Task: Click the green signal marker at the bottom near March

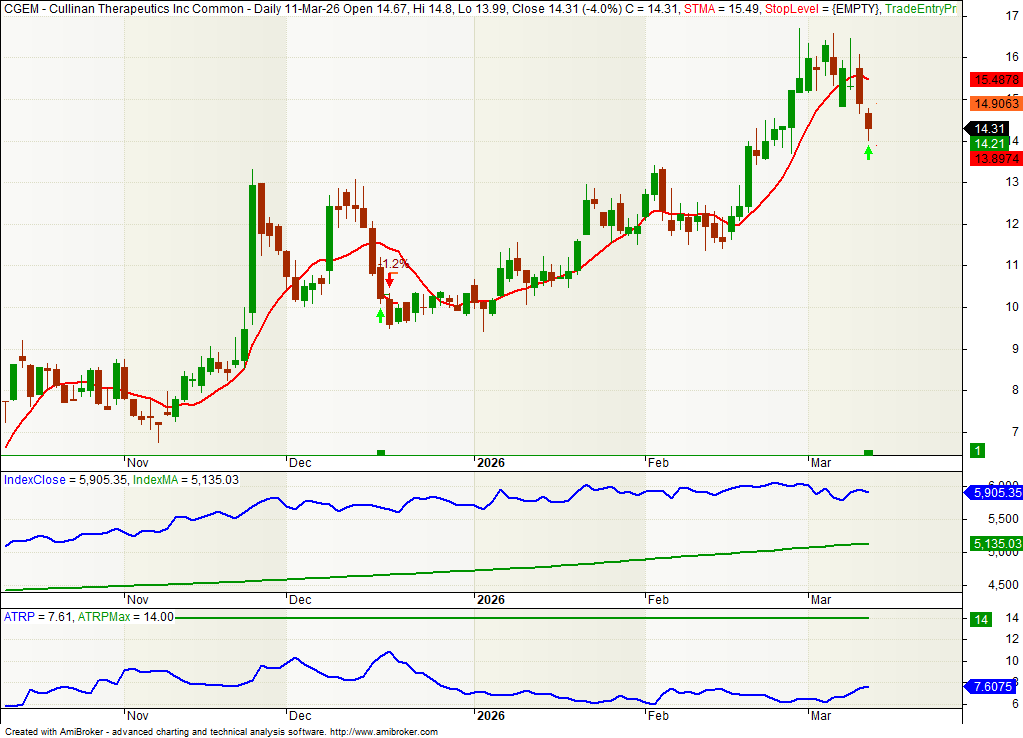Action: click(x=868, y=453)
